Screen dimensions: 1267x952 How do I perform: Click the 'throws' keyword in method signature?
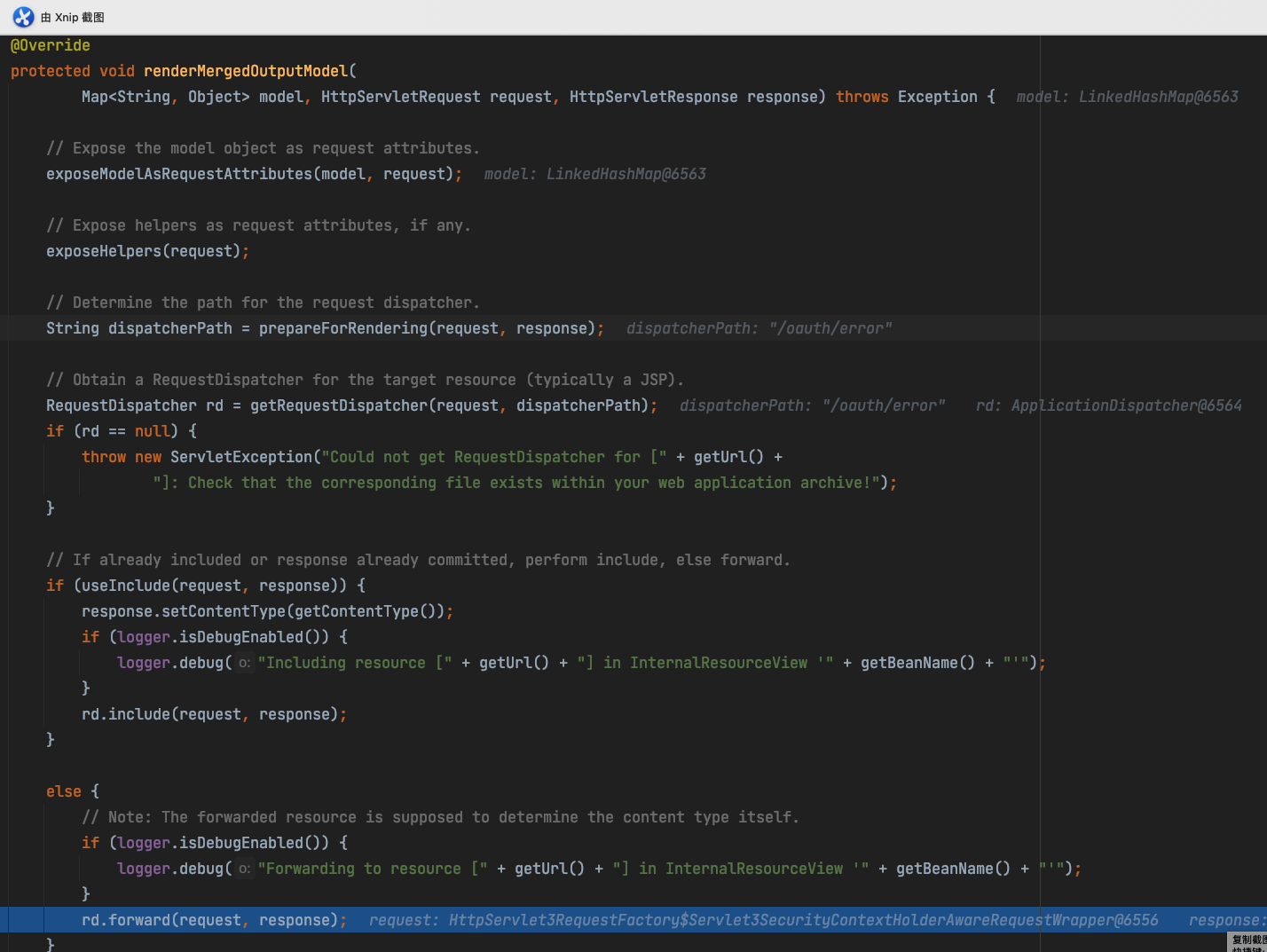[862, 97]
